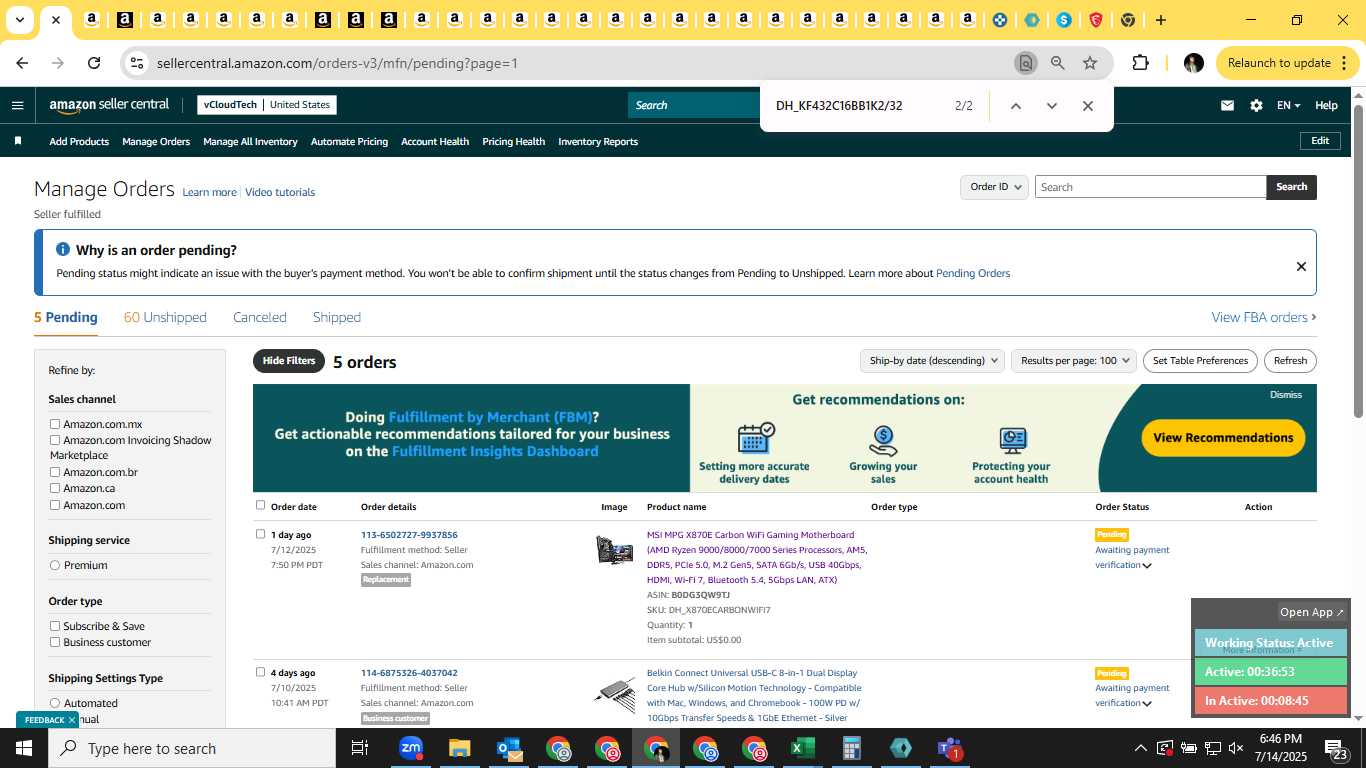Switch to the Shipped orders tab
Image resolution: width=1366 pixels, height=768 pixels.
337,317
